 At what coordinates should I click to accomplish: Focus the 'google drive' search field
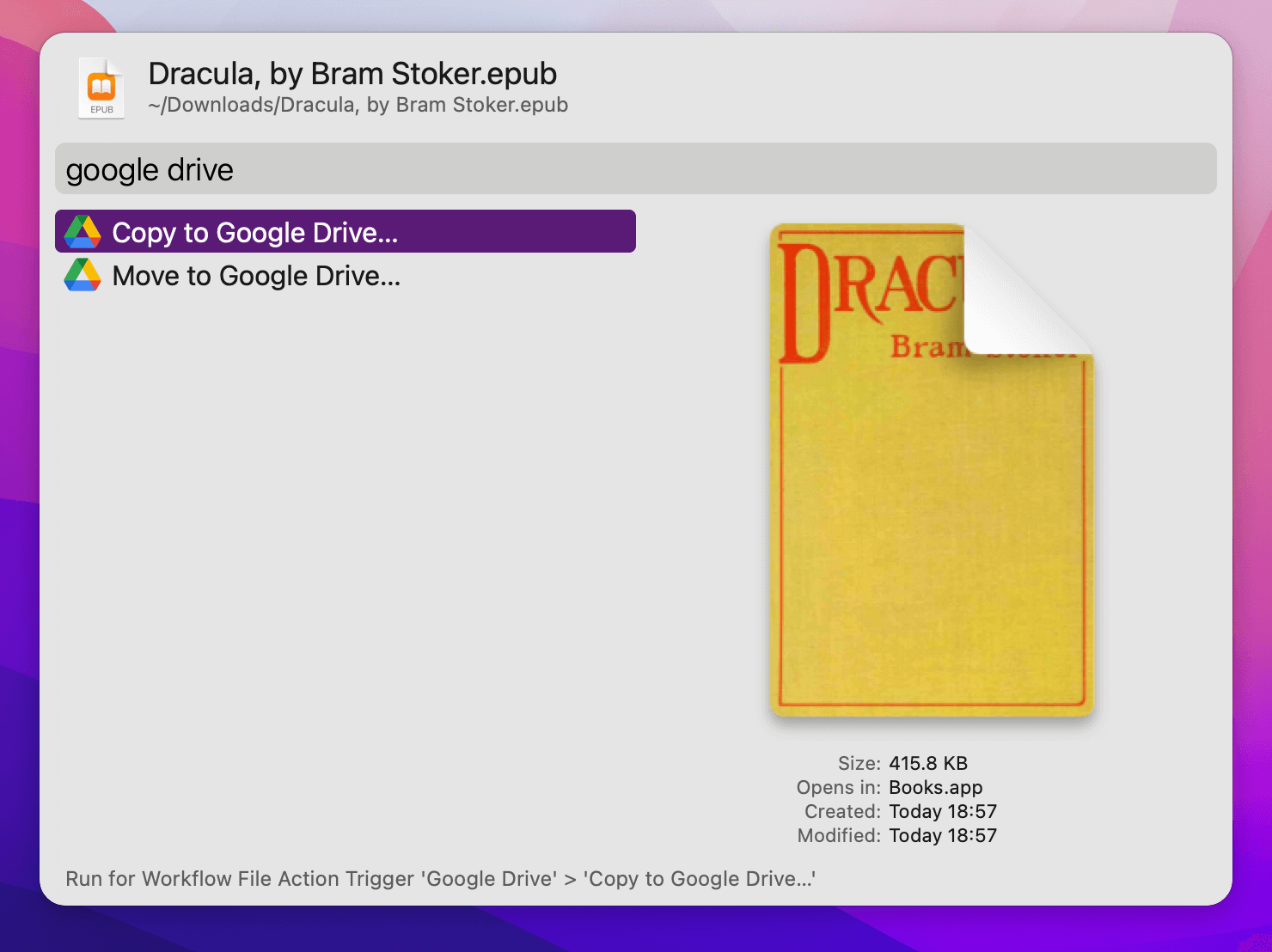click(x=636, y=169)
